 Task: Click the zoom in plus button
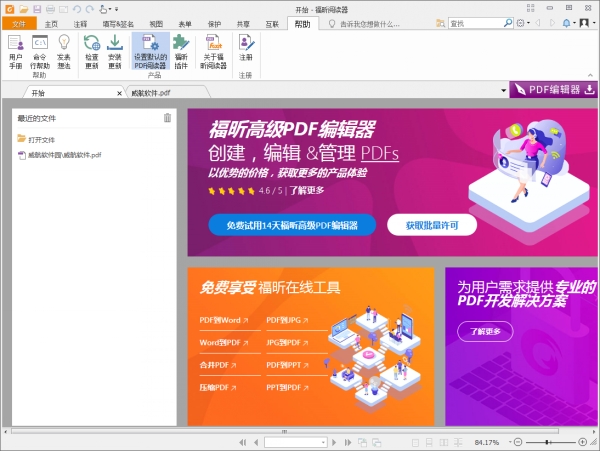(582, 442)
